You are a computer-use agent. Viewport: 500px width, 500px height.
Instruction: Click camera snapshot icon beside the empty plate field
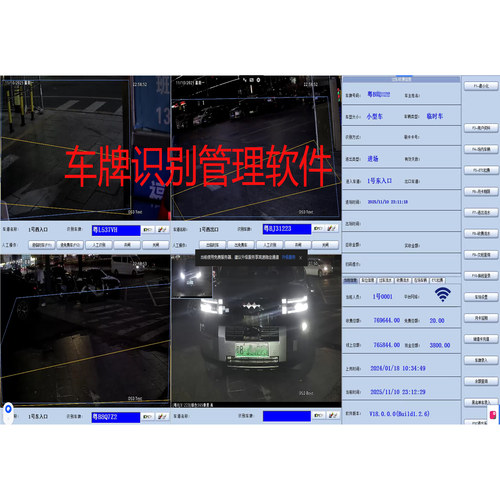(318, 415)
